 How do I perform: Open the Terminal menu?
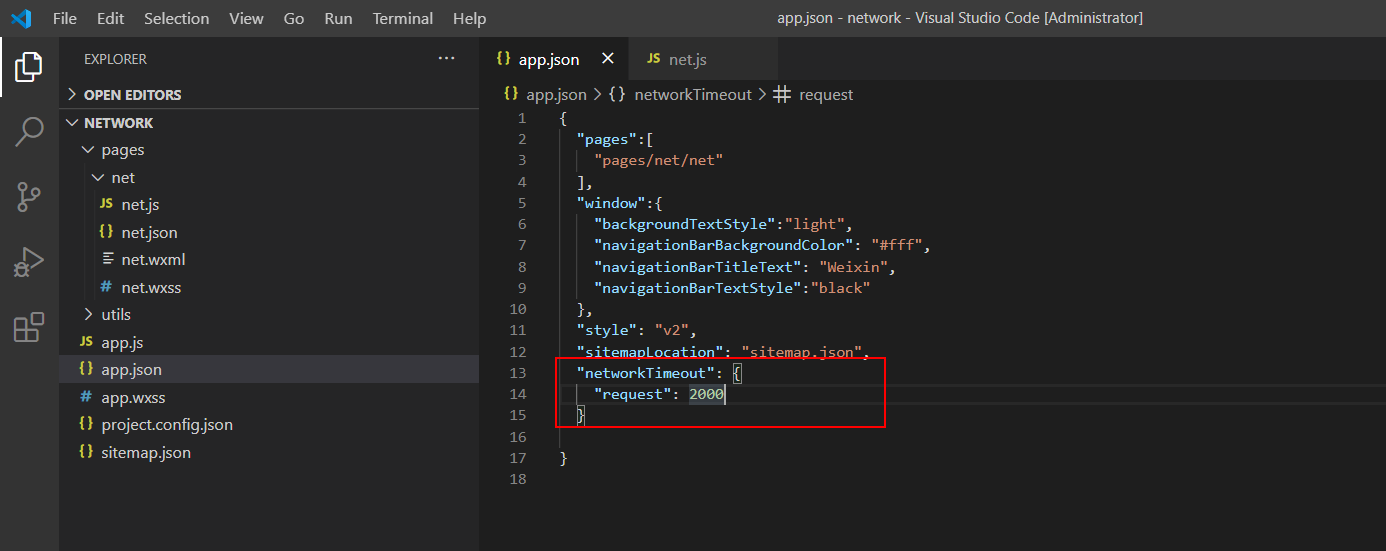403,18
